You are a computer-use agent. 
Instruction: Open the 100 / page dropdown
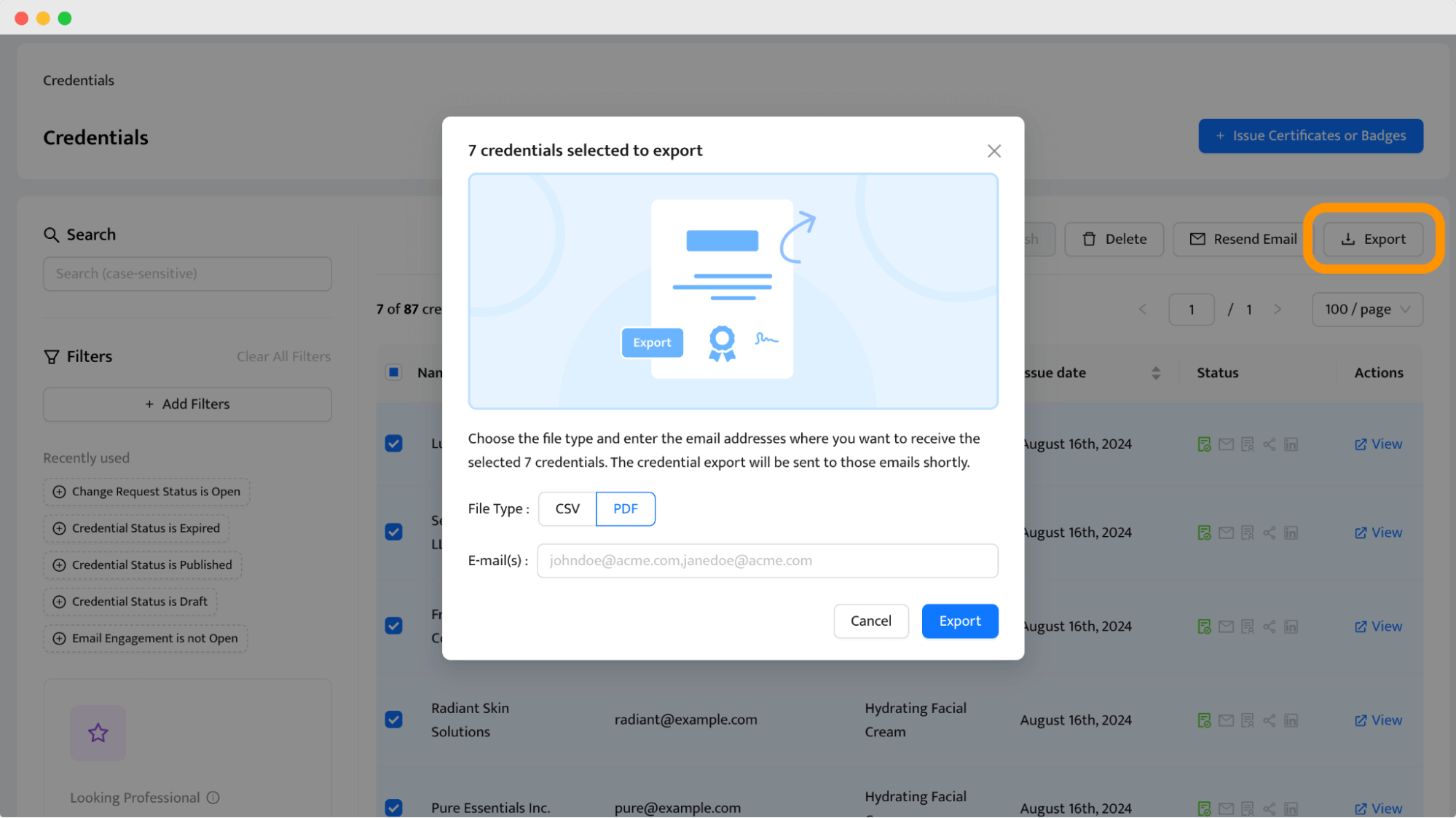coord(1367,310)
